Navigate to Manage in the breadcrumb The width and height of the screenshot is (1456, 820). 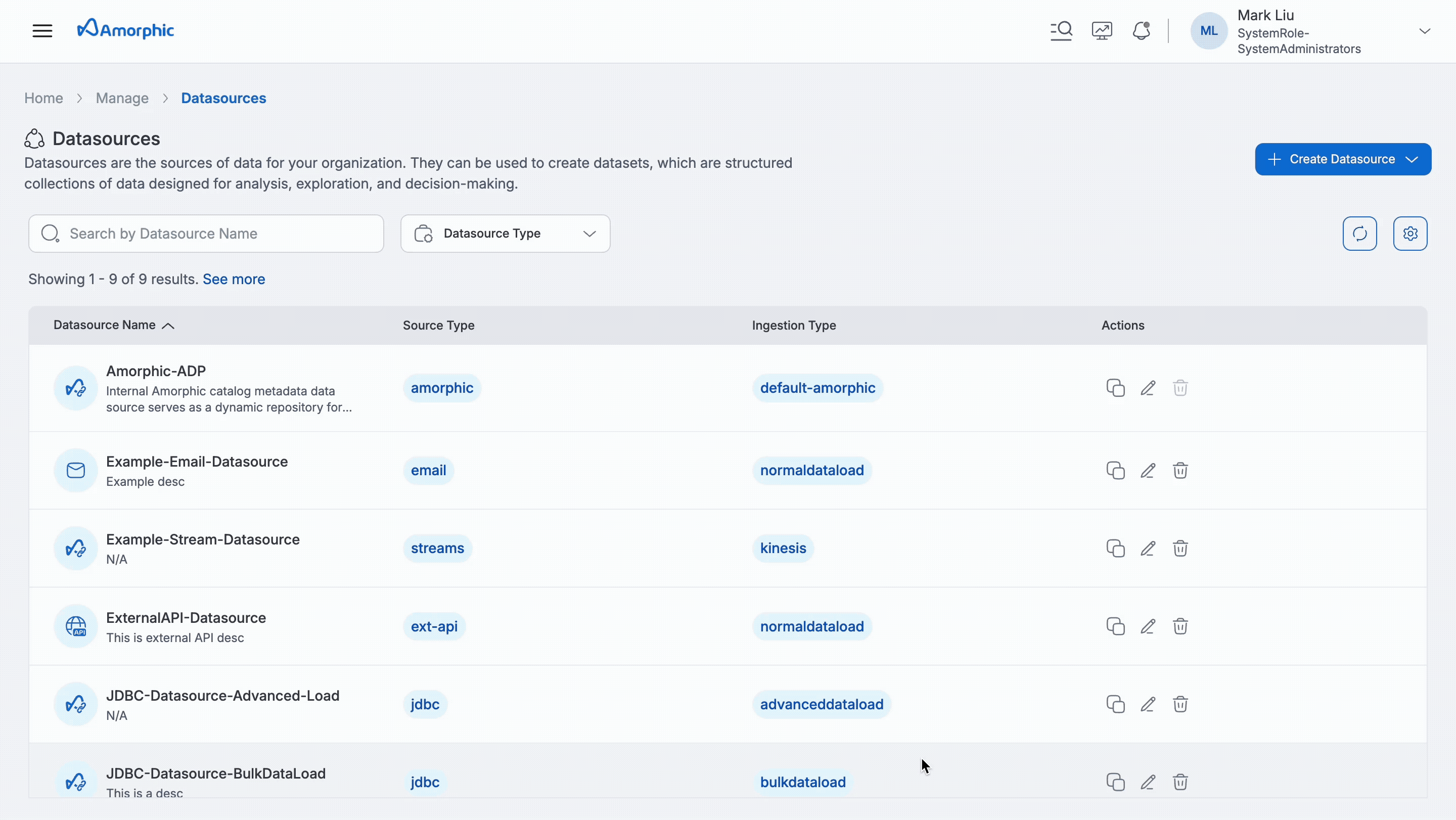coord(122,98)
